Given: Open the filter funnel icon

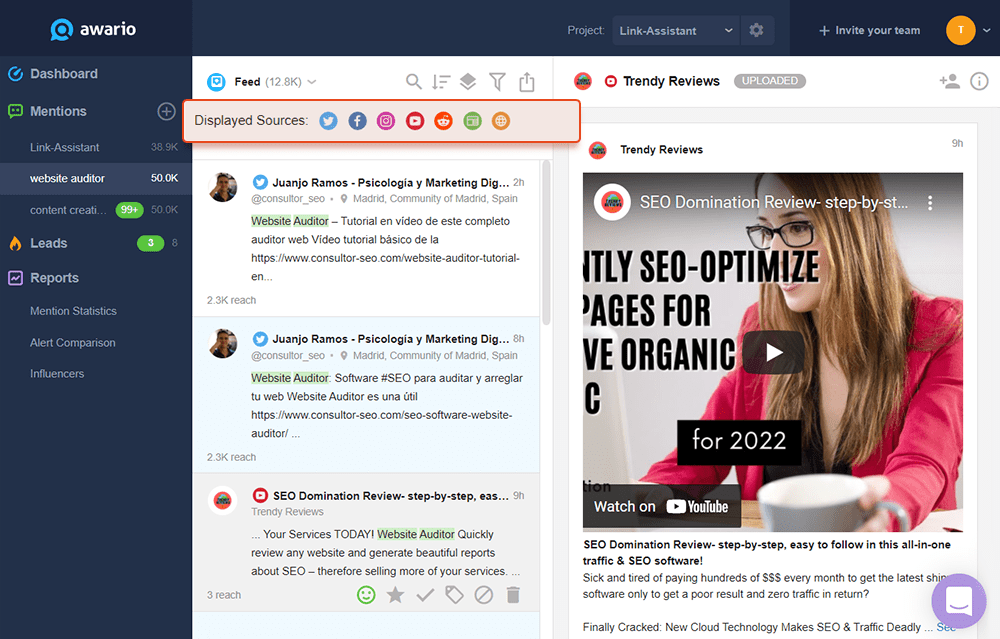Looking at the screenshot, I should (x=497, y=82).
